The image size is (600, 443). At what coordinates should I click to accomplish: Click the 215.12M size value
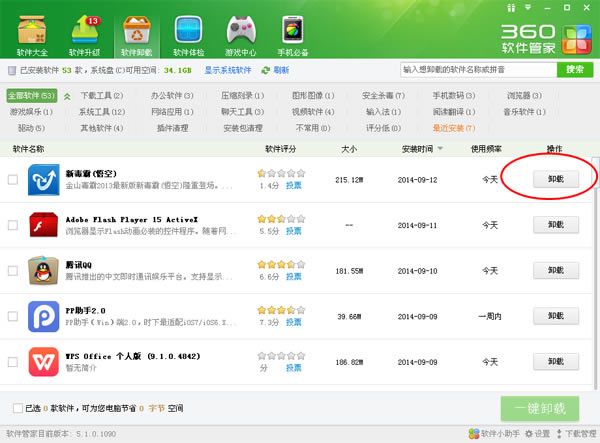coord(349,180)
